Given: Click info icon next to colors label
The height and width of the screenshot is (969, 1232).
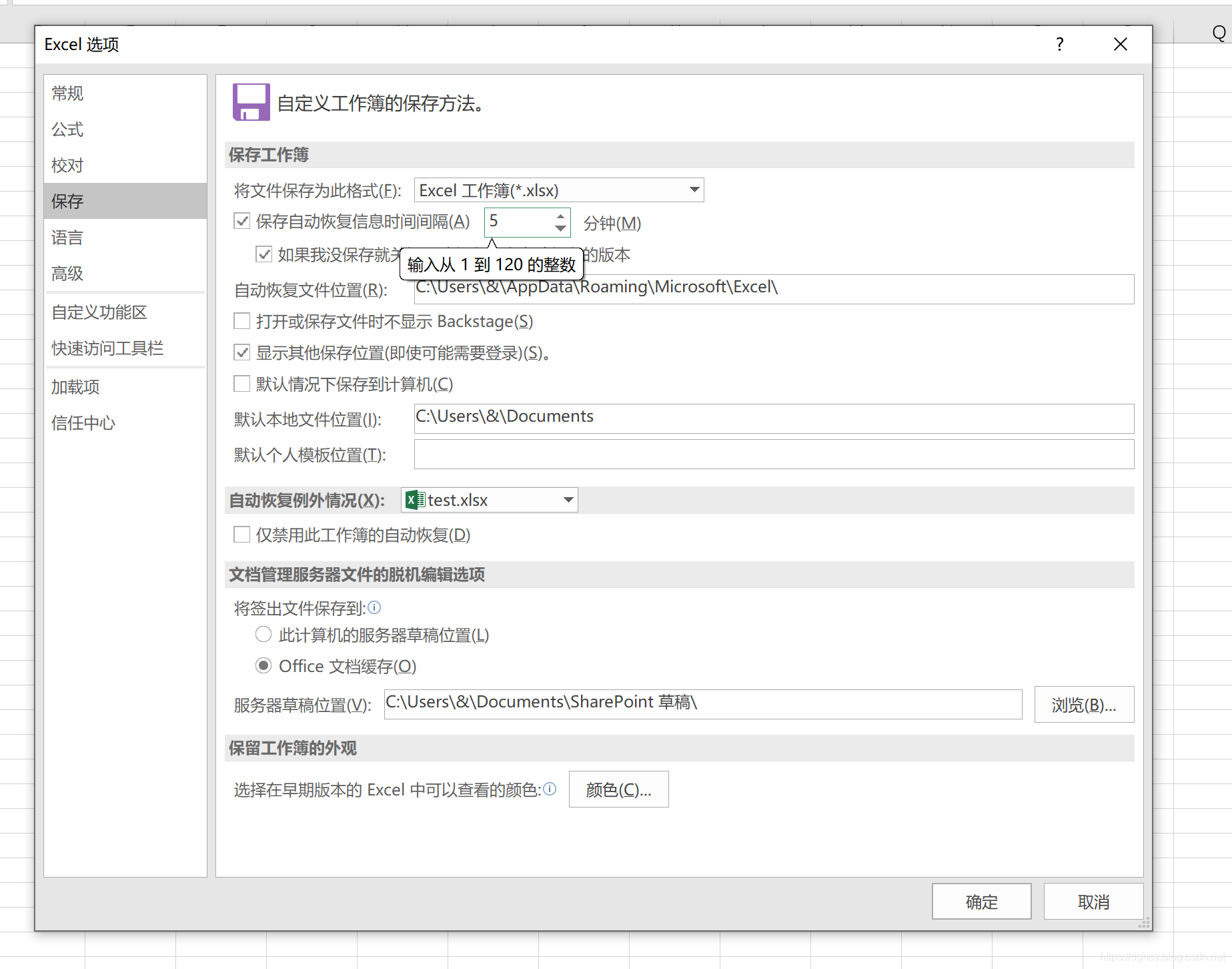Looking at the screenshot, I should [x=550, y=789].
